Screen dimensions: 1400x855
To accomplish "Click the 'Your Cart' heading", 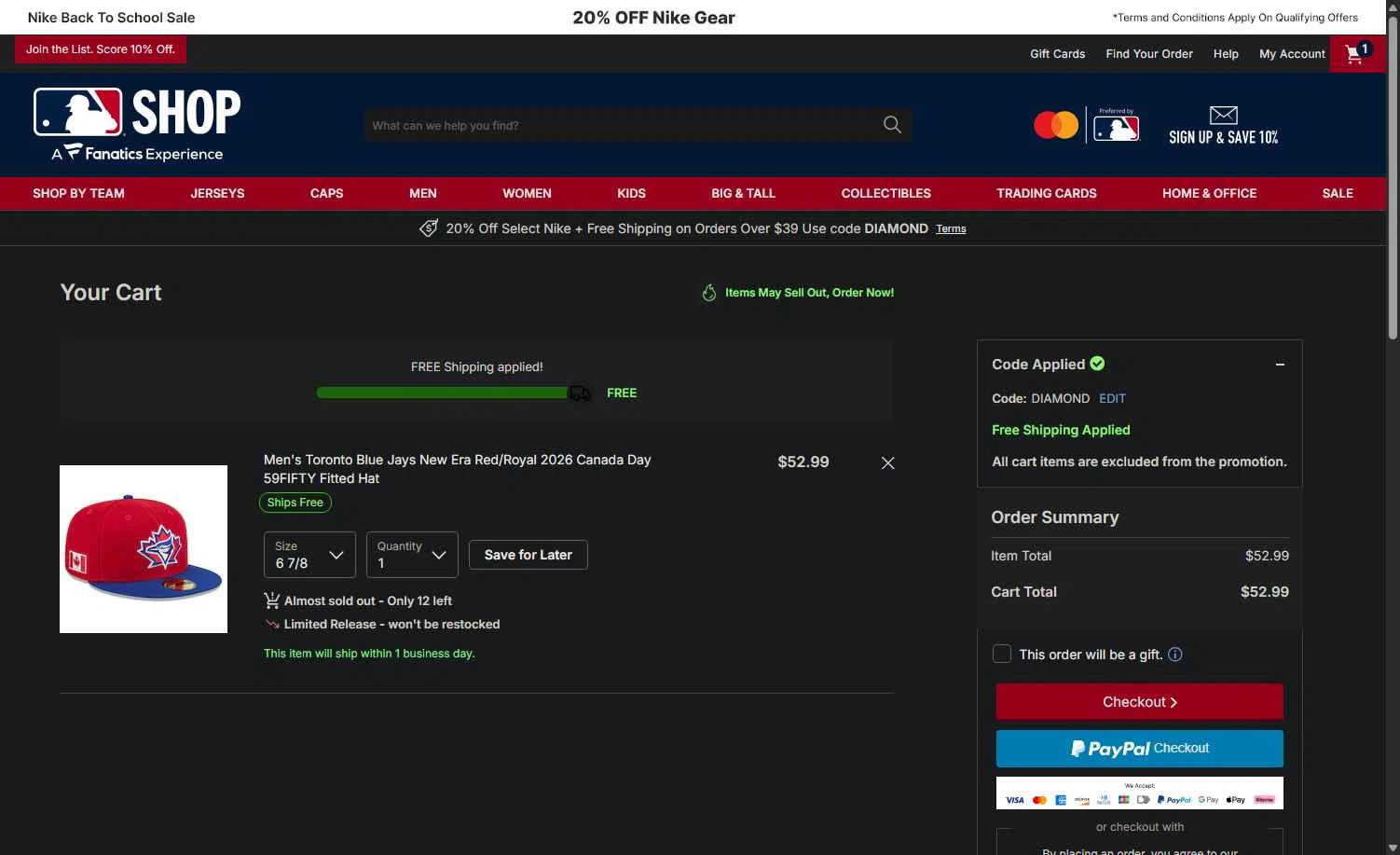I will 111,293.
